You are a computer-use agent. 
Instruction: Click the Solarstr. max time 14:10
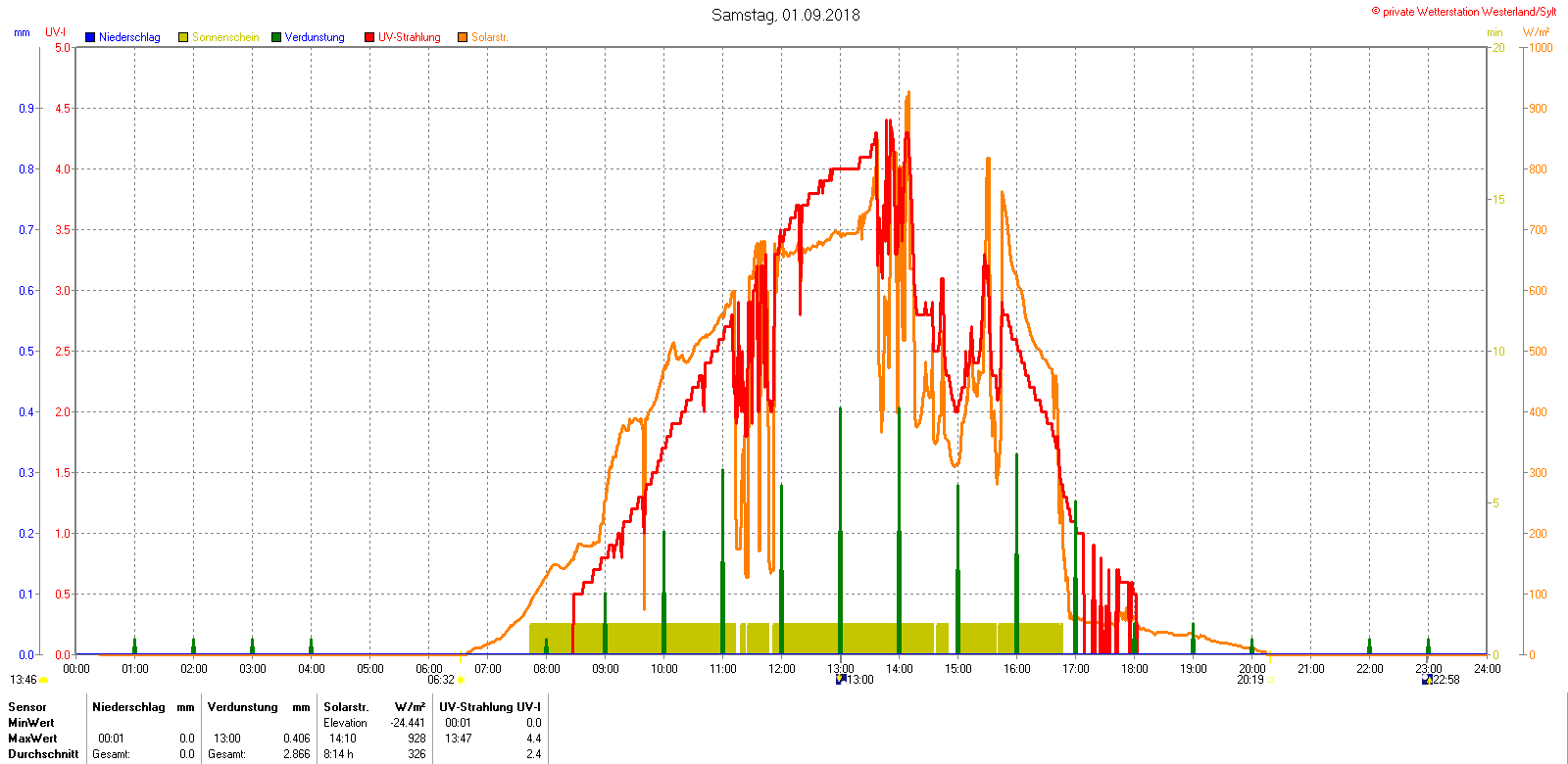pyautogui.click(x=343, y=739)
